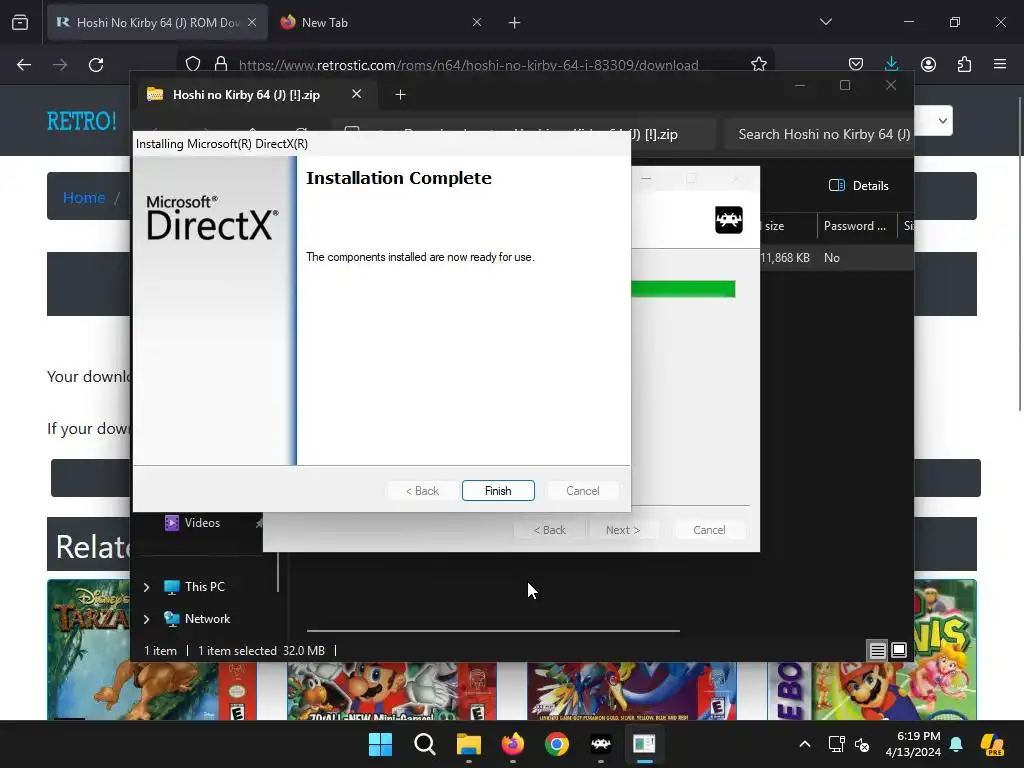Expand This PC in the navigation tree
The width and height of the screenshot is (1024, 768).
[x=146, y=587]
